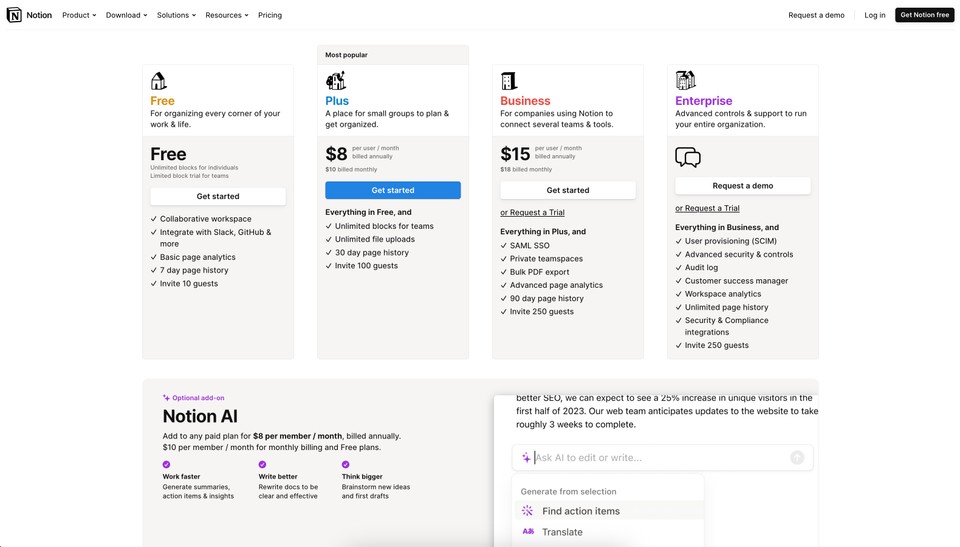
Task: Click the Translate language icon
Action: pyautogui.click(x=528, y=532)
